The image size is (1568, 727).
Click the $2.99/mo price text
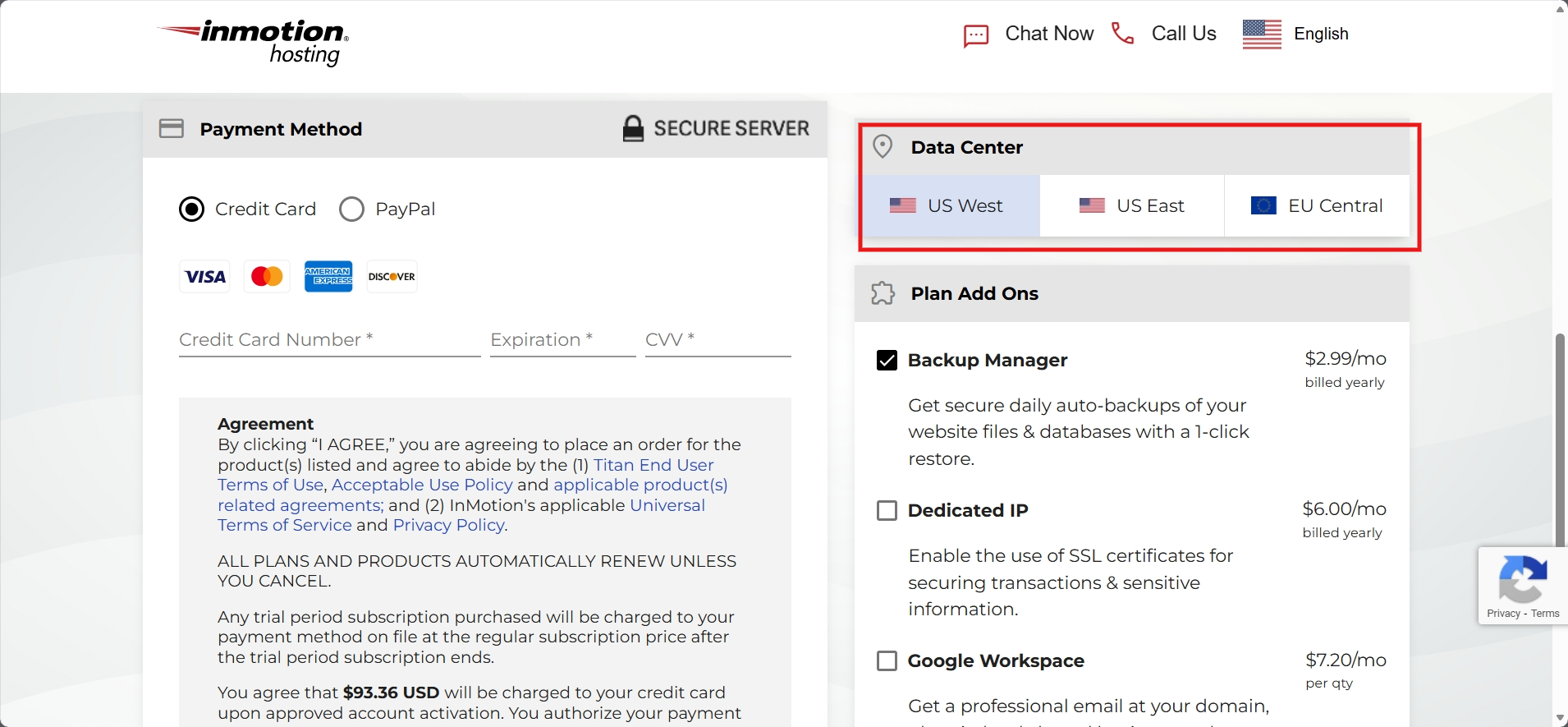point(1346,358)
